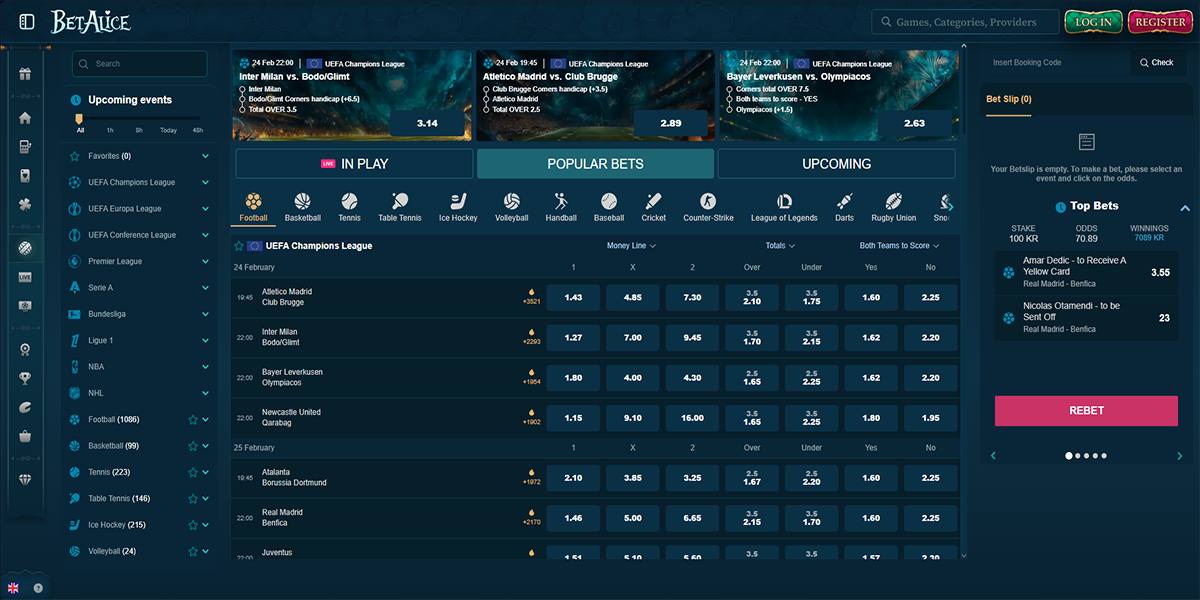The image size is (1200, 600).
Task: Open the IN PLAY tab
Action: (x=353, y=162)
